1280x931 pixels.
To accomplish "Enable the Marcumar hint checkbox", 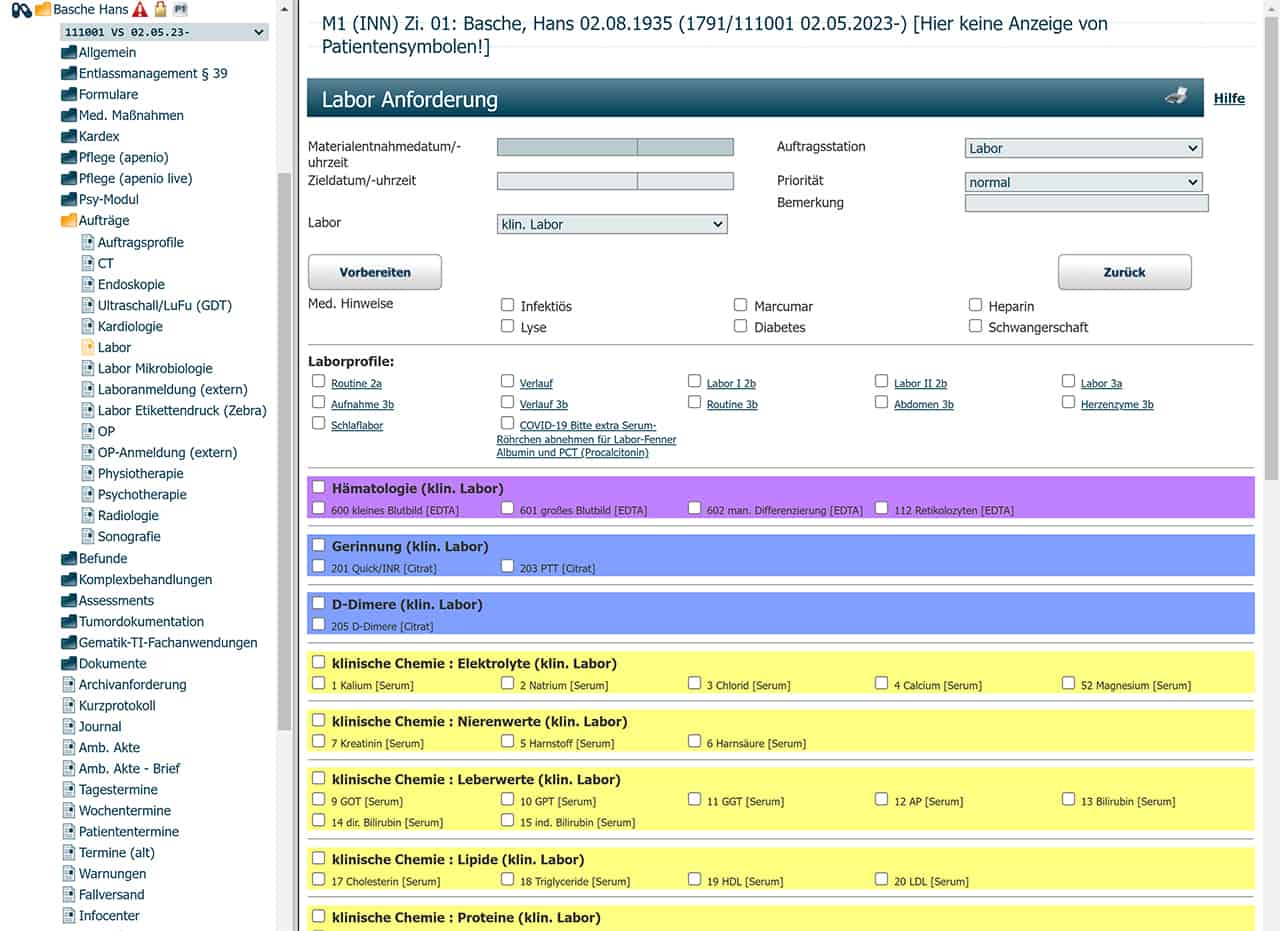I will [x=741, y=305].
